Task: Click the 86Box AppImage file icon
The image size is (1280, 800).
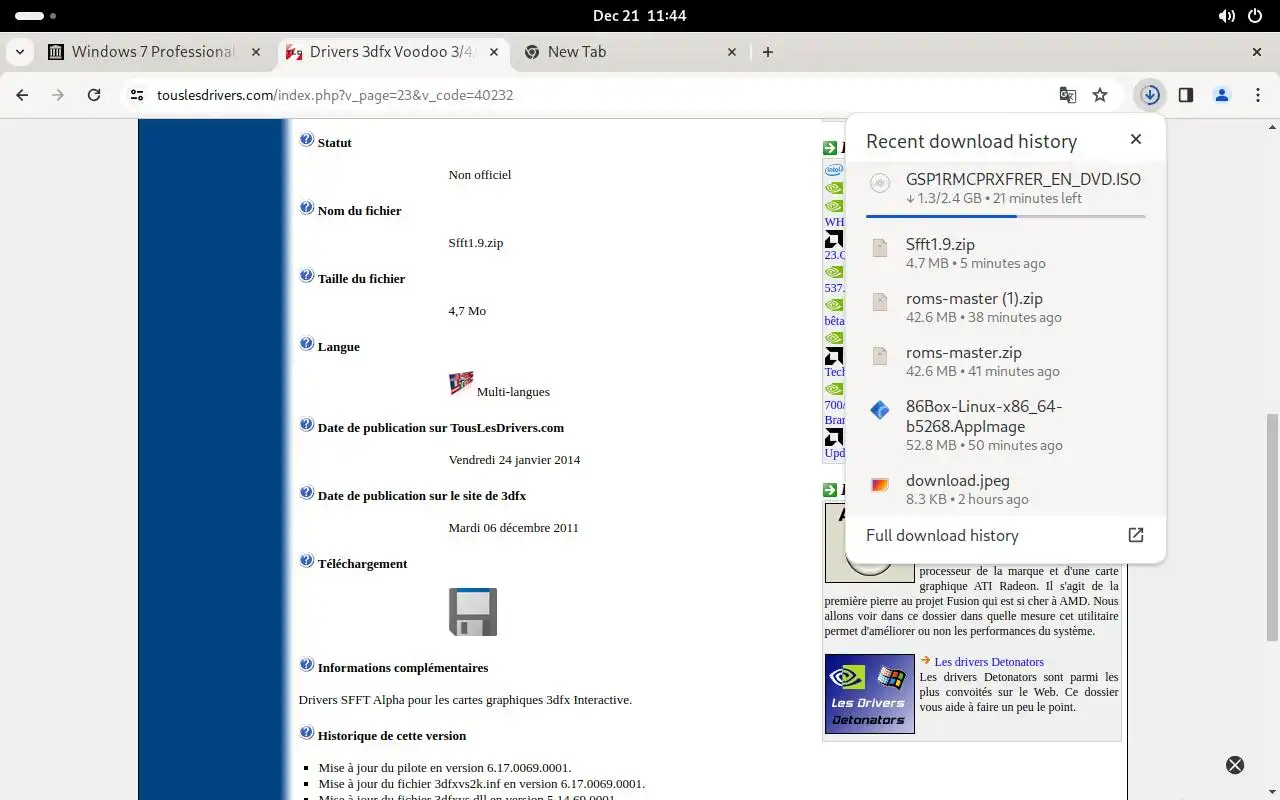Action: point(880,410)
